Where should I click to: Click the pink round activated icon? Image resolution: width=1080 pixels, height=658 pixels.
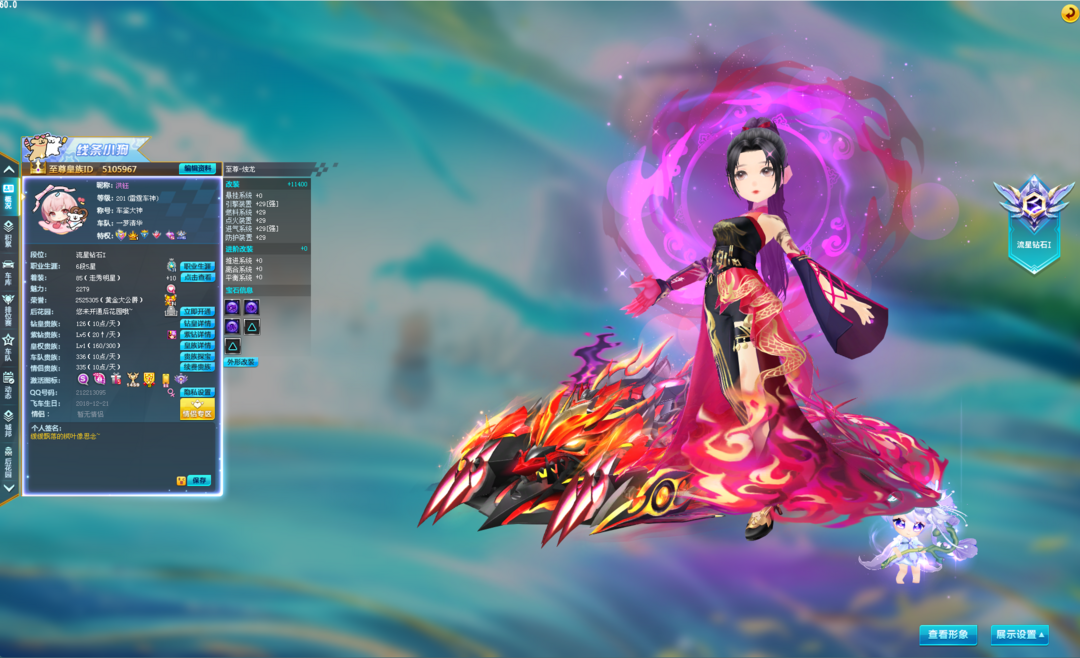(99, 379)
